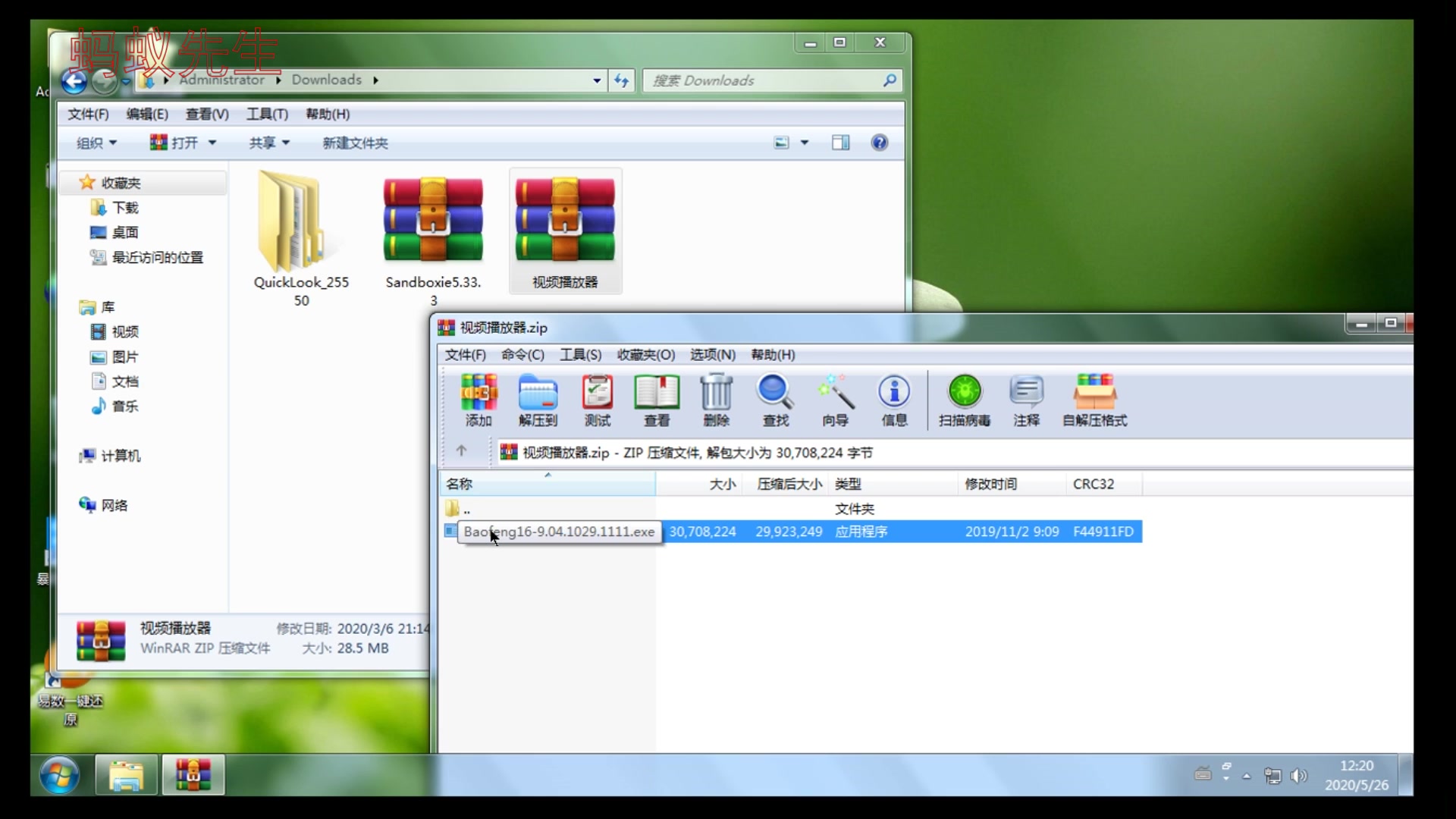Open the address bar history dropdown
Image resolution: width=1456 pixels, height=819 pixels.
tap(597, 80)
